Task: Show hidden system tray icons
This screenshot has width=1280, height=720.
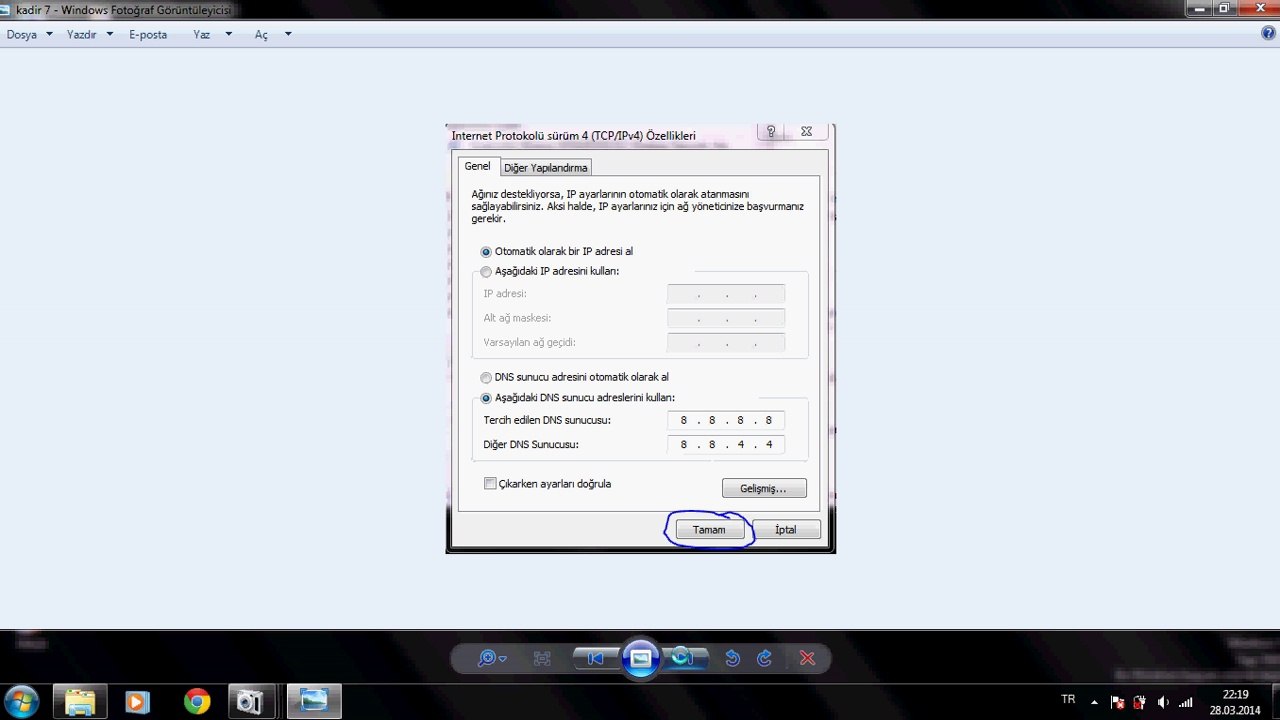Action: pos(1094,702)
